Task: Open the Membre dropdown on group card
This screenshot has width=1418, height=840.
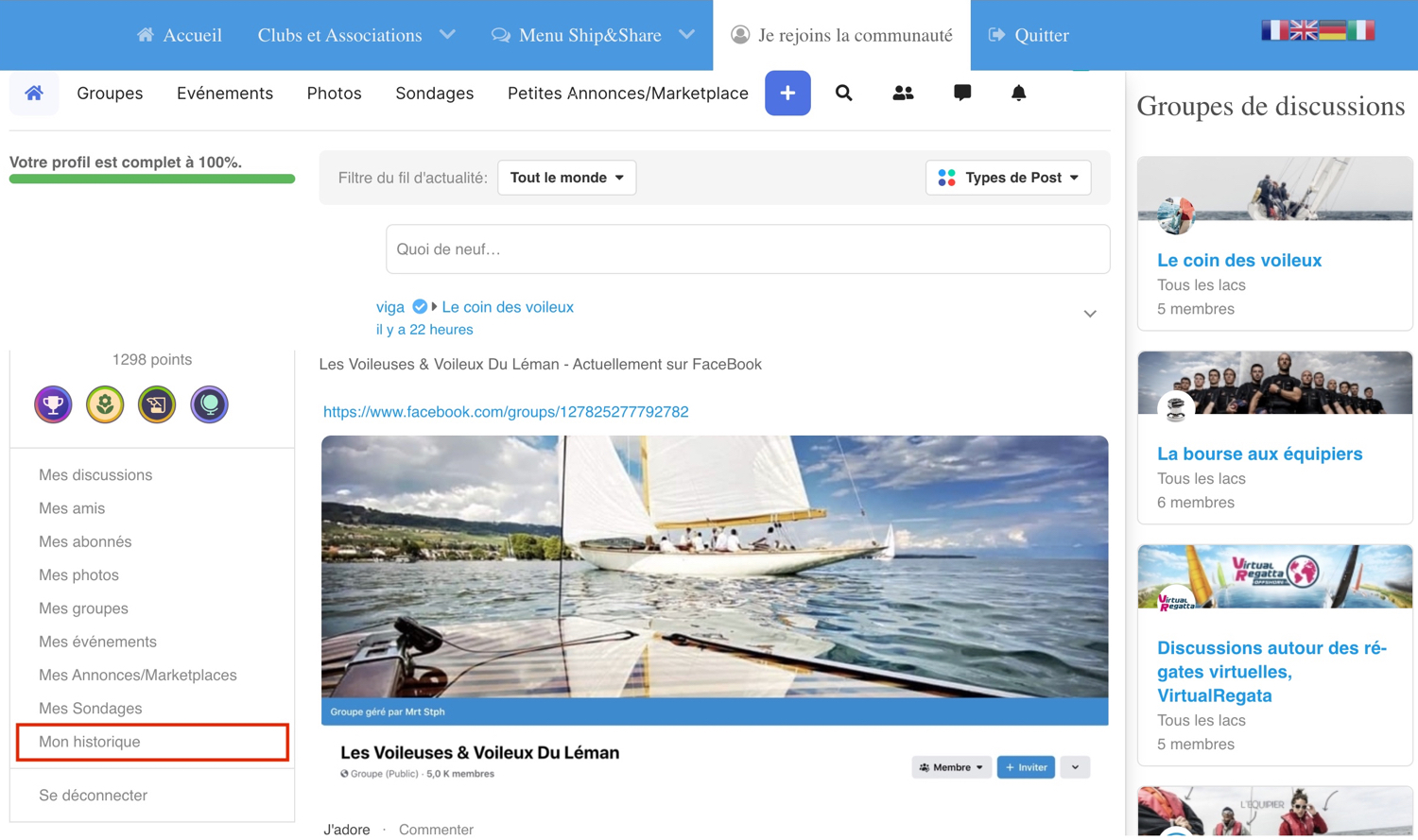Action: tap(951, 767)
